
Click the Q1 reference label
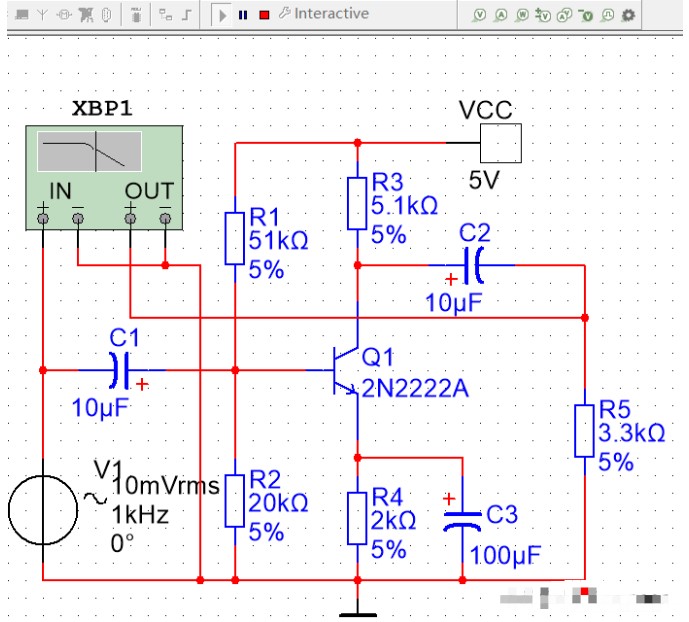(x=377, y=357)
